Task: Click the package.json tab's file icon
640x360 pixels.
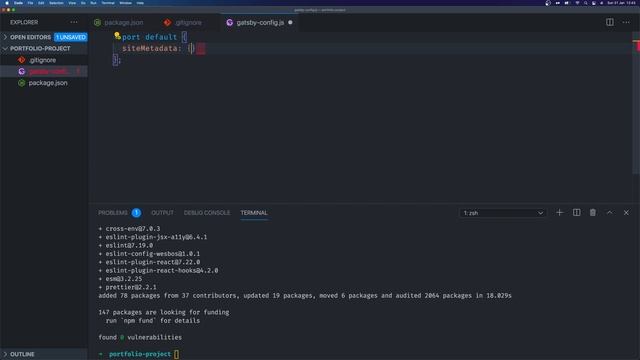Action: pyautogui.click(x=97, y=22)
